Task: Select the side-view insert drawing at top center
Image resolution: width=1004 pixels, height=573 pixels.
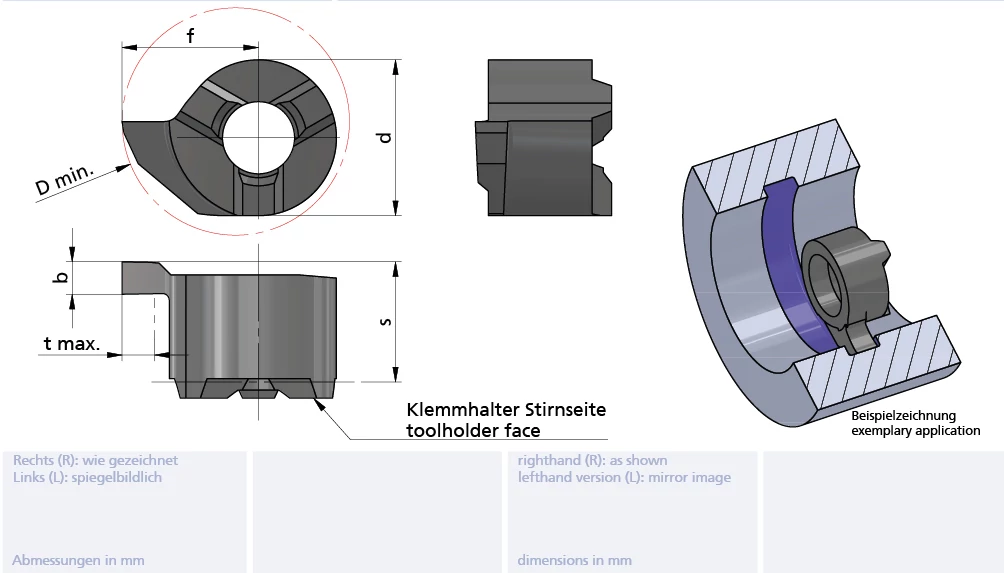Action: click(x=545, y=138)
